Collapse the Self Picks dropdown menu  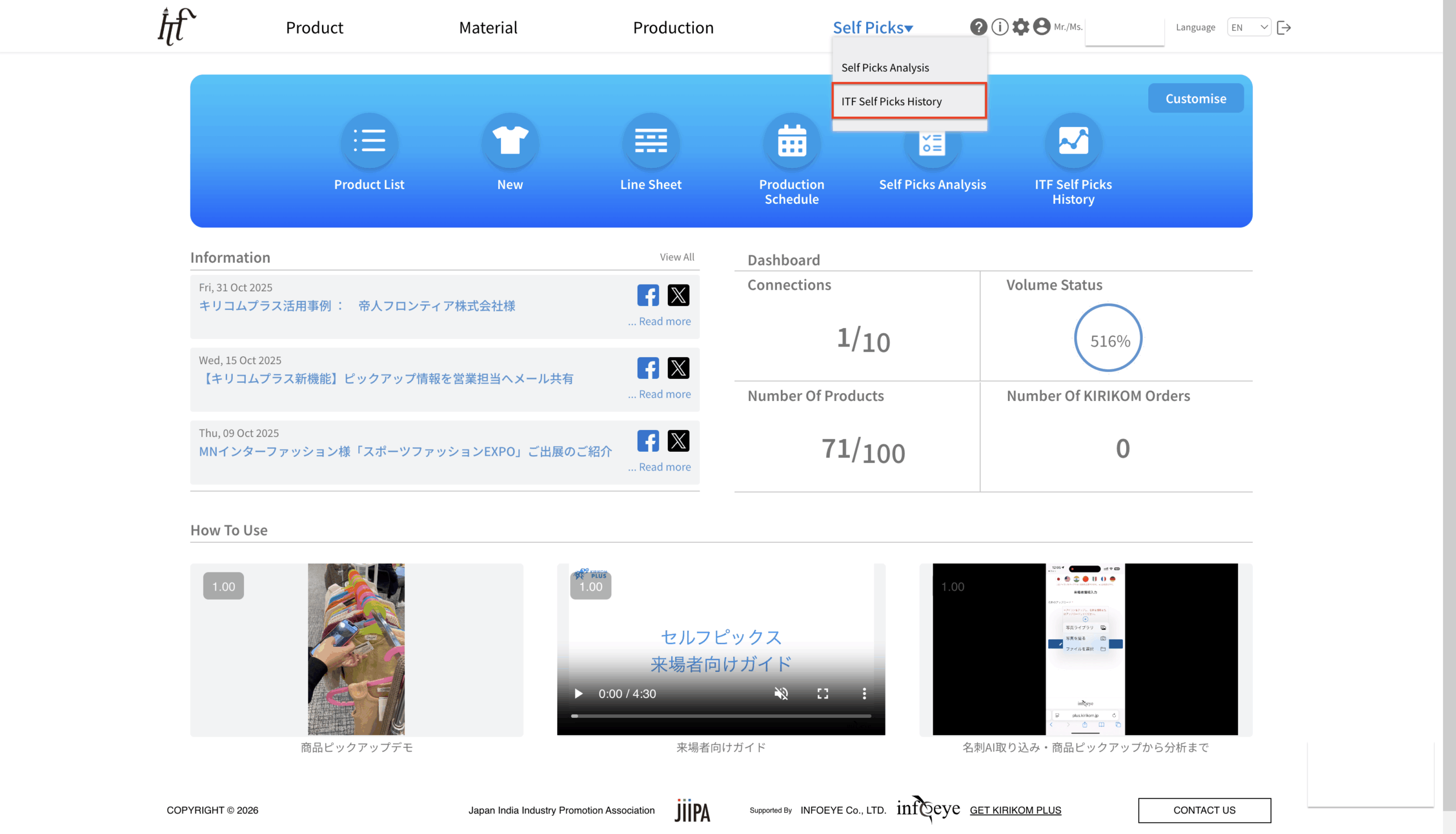click(x=872, y=27)
